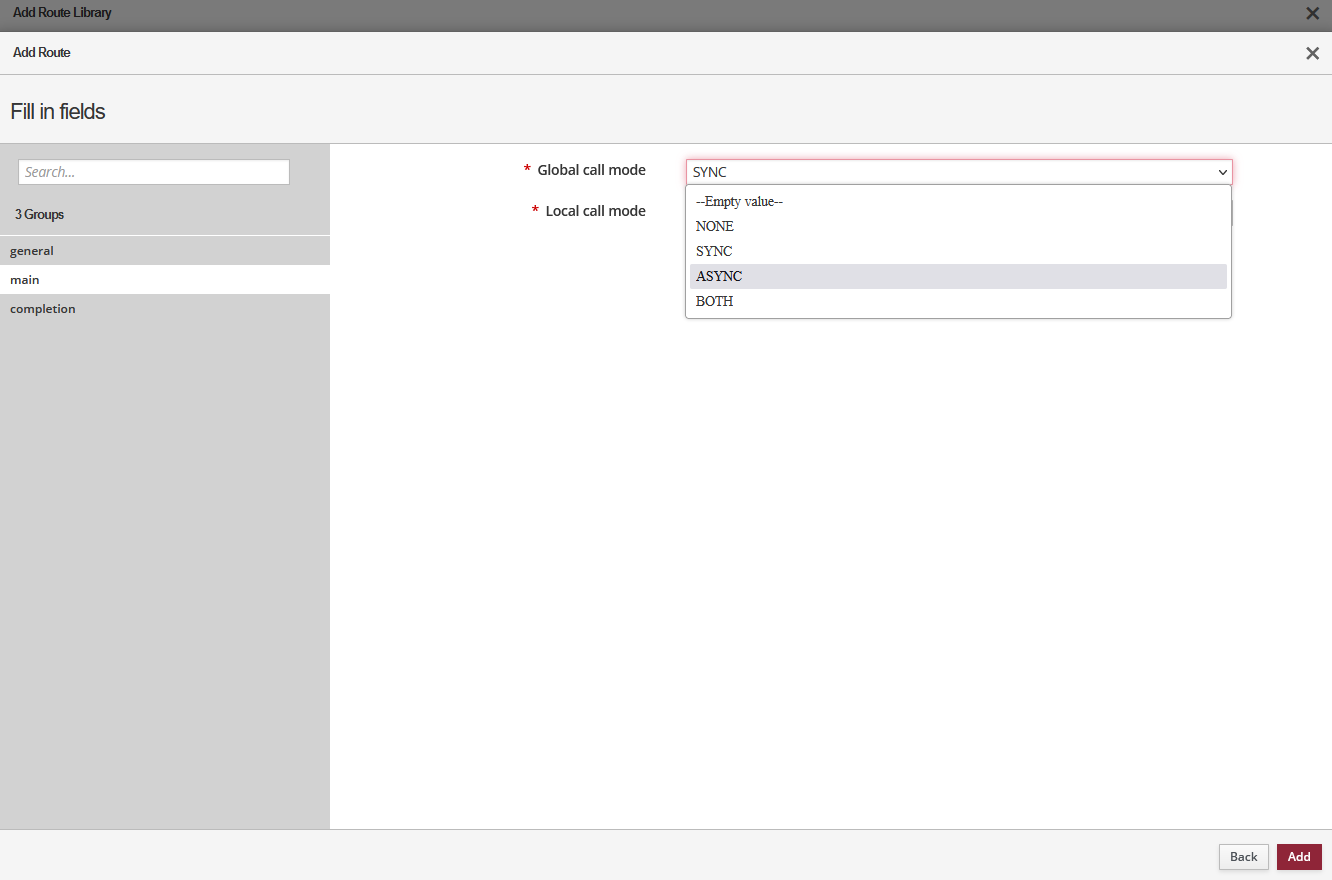
Task: Click the 3 Groups count text
Action: coord(39,215)
